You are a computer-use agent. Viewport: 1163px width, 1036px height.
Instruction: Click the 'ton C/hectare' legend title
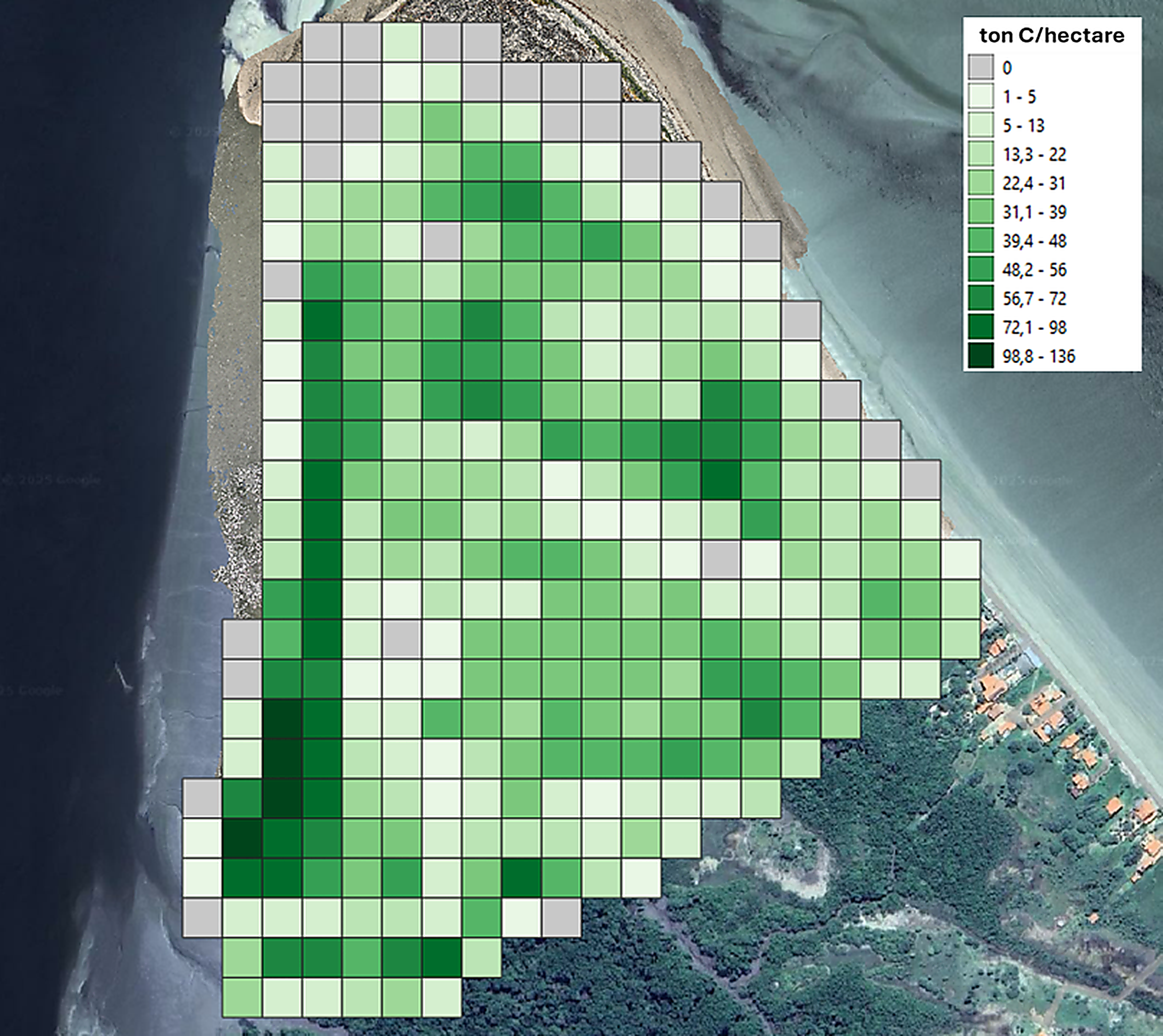click(x=1051, y=35)
